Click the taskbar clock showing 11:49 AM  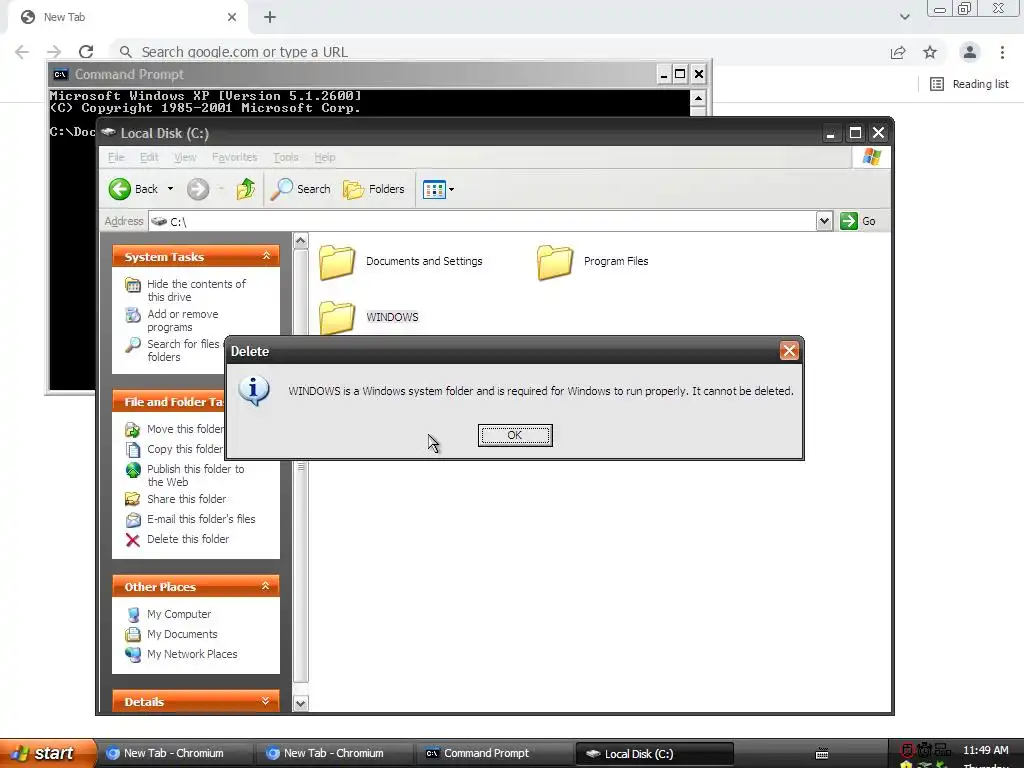pyautogui.click(x=985, y=750)
